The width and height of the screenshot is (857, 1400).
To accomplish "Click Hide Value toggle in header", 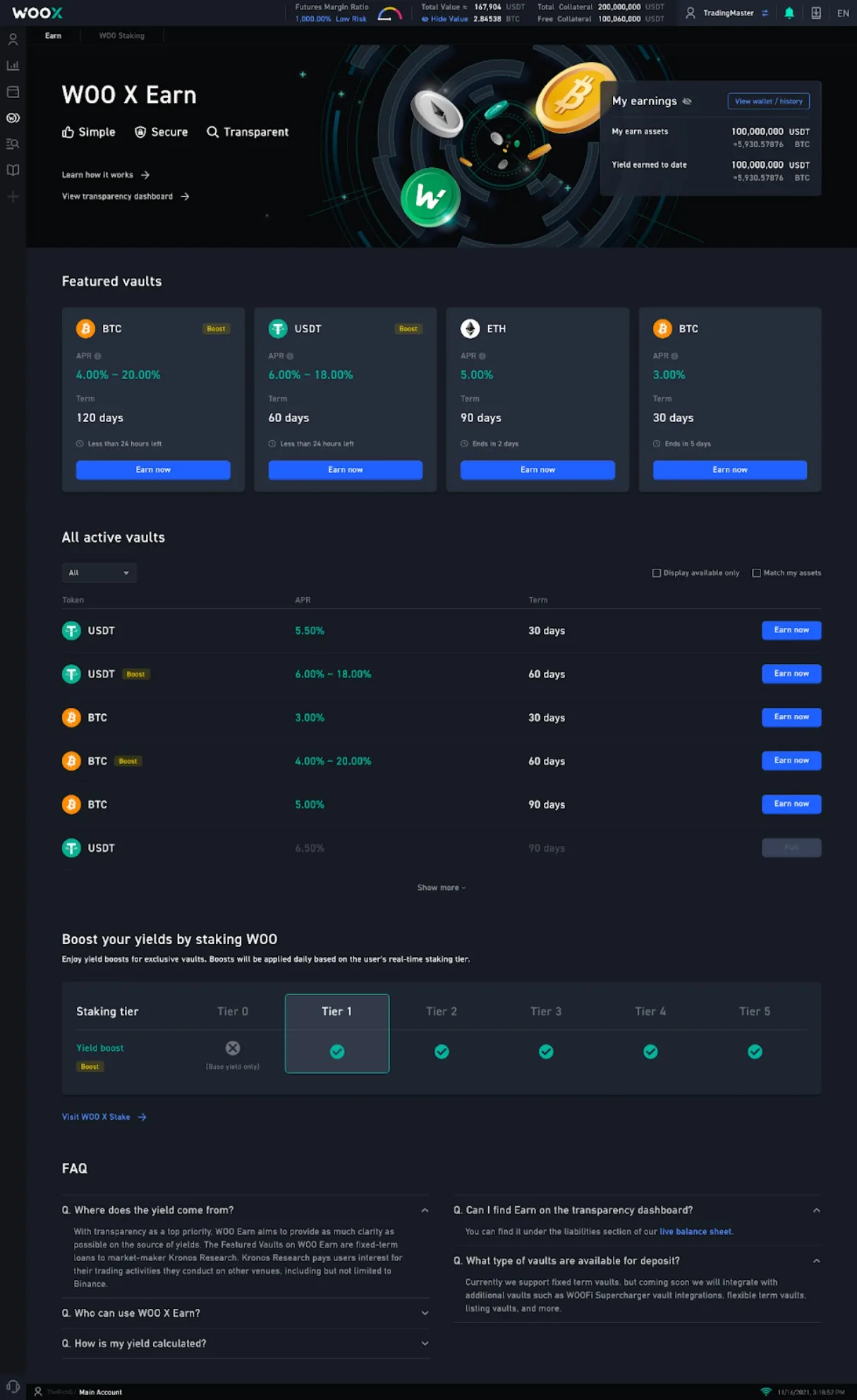I will pos(445,19).
